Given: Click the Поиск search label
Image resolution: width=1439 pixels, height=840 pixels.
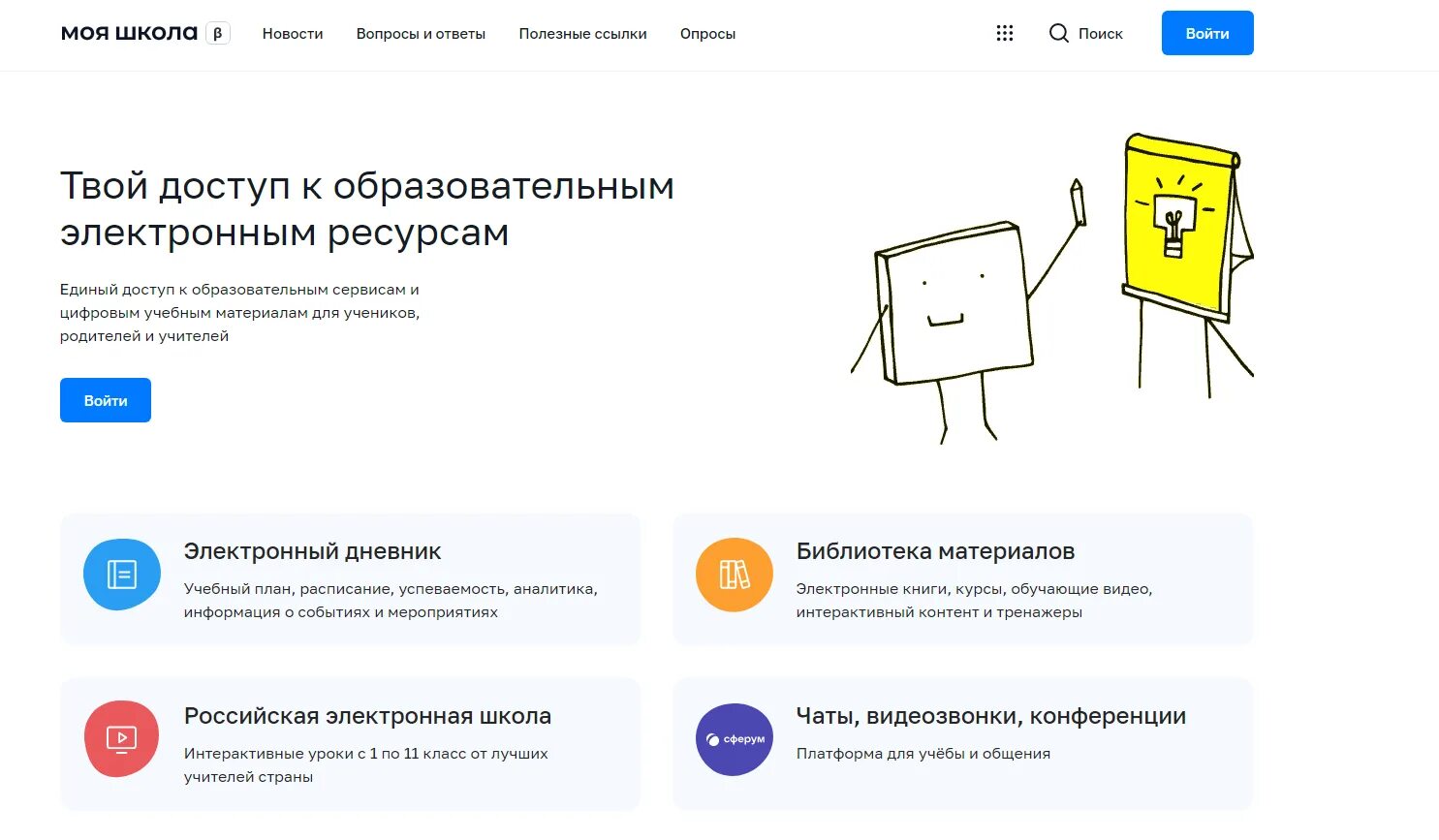Looking at the screenshot, I should click(1101, 33).
